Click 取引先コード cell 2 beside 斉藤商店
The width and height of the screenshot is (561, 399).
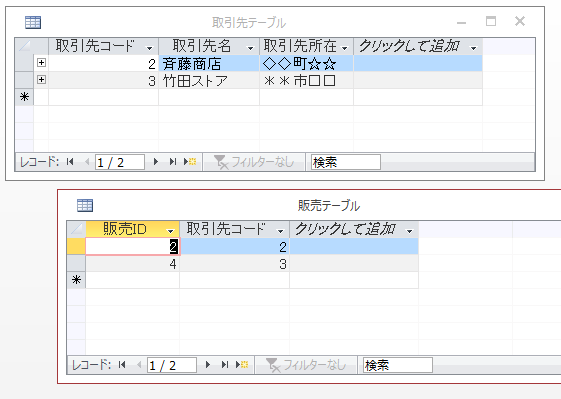[x=103, y=63]
